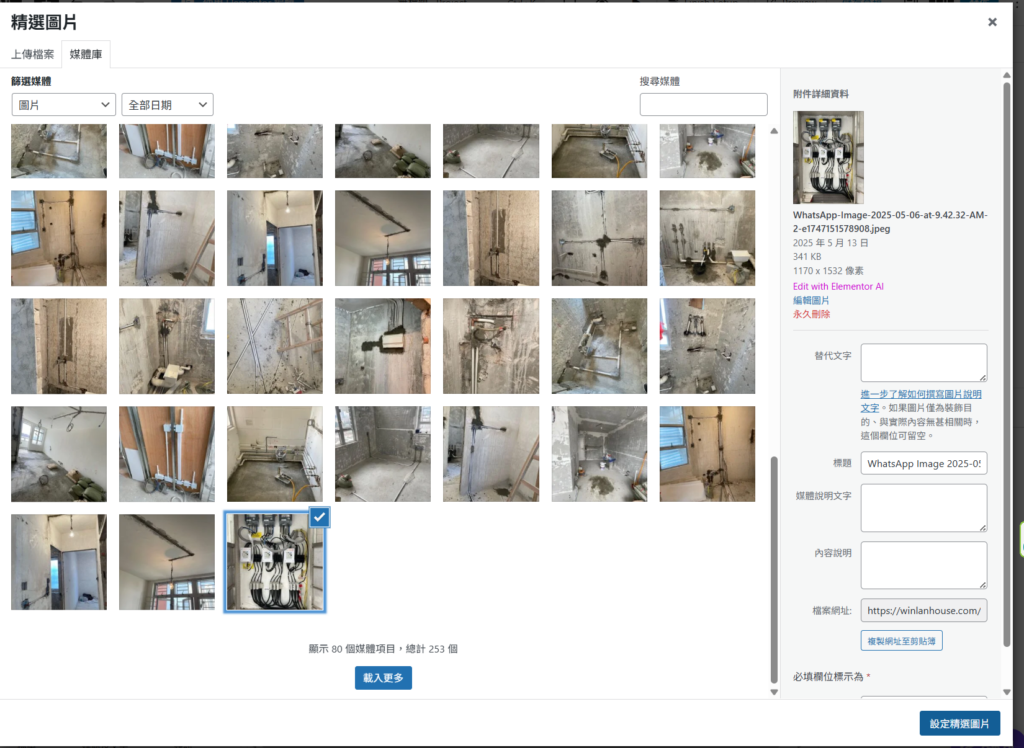The height and width of the screenshot is (748, 1024).
Task: Click the 編輯圖片 link
Action: pos(811,300)
